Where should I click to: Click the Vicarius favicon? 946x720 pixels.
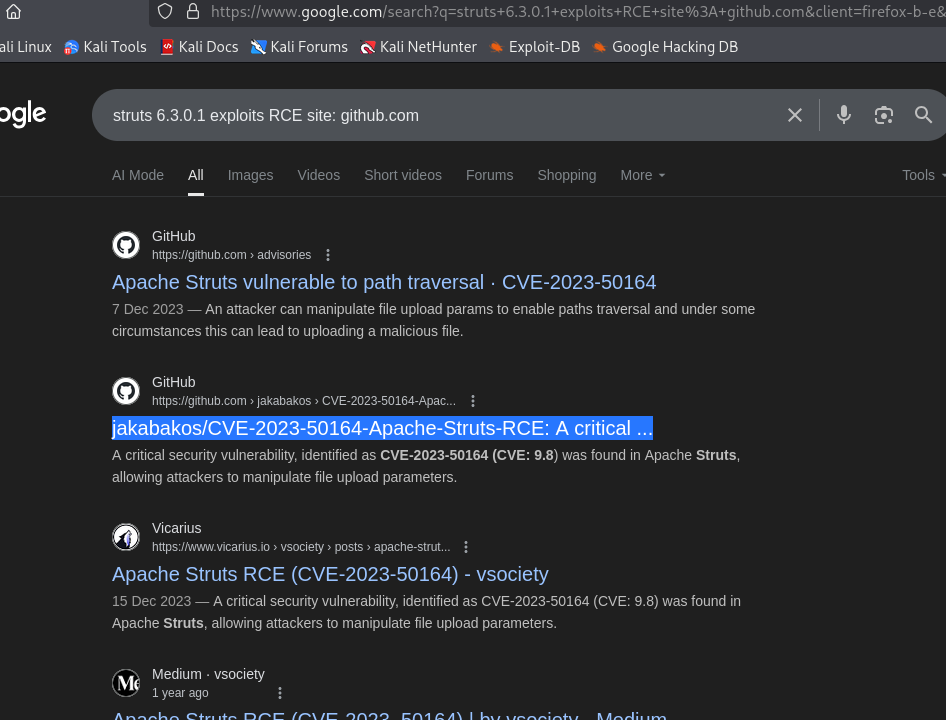tap(126, 537)
